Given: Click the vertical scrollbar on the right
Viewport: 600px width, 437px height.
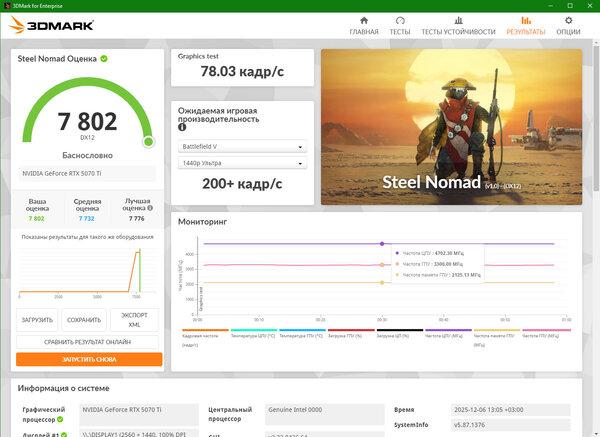Looking at the screenshot, I should (x=597, y=119).
